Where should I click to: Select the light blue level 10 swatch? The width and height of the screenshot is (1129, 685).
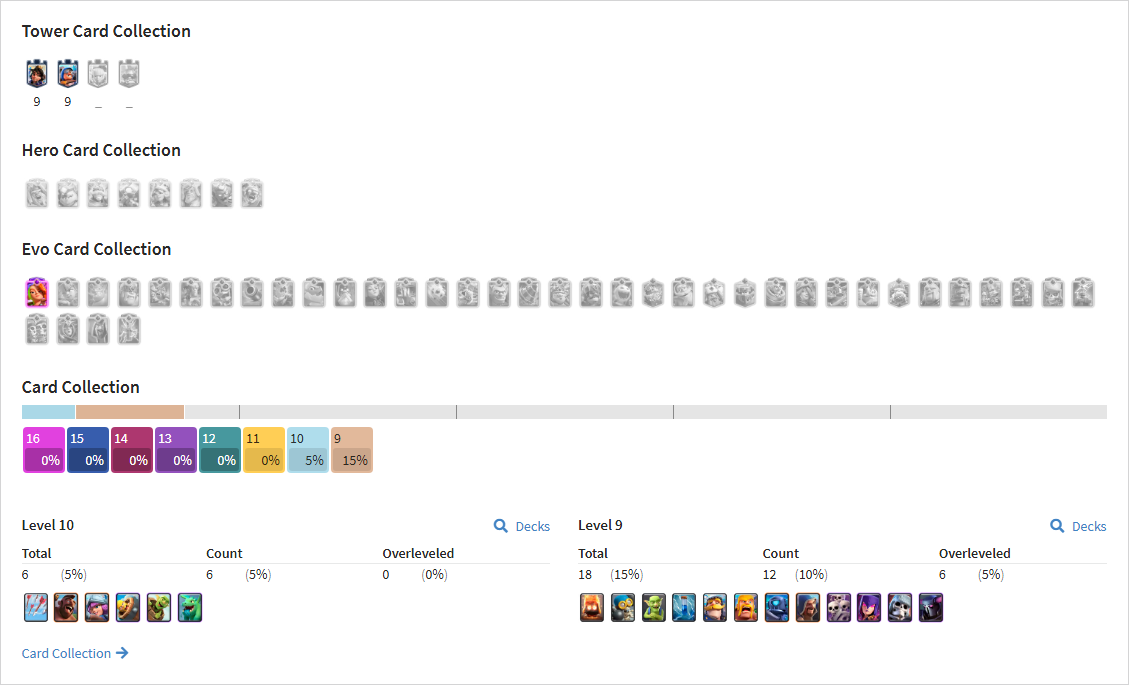coord(308,450)
